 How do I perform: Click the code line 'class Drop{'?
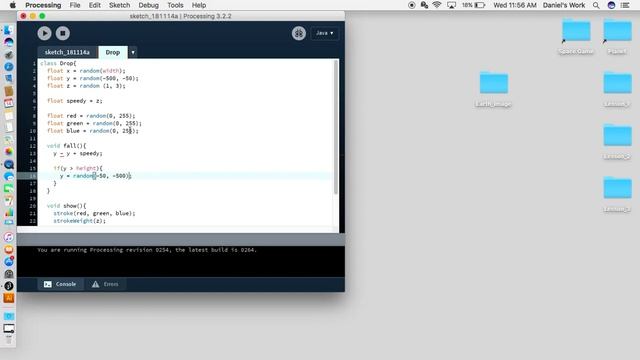click(58, 63)
